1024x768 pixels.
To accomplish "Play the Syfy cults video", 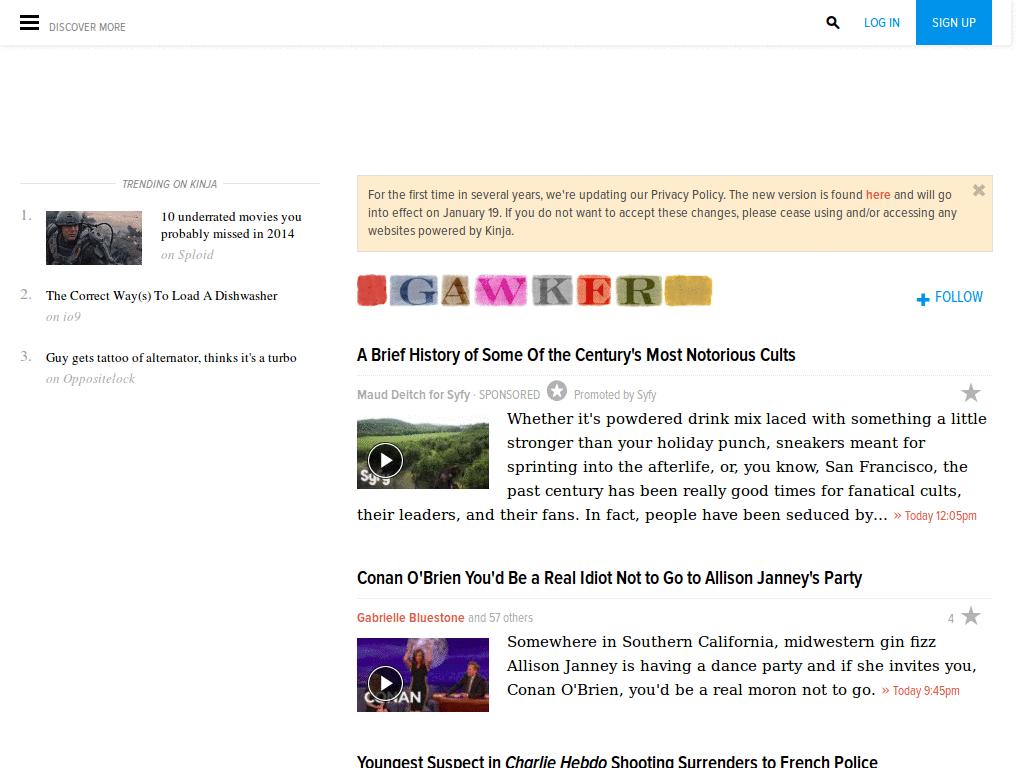I will coord(385,460).
